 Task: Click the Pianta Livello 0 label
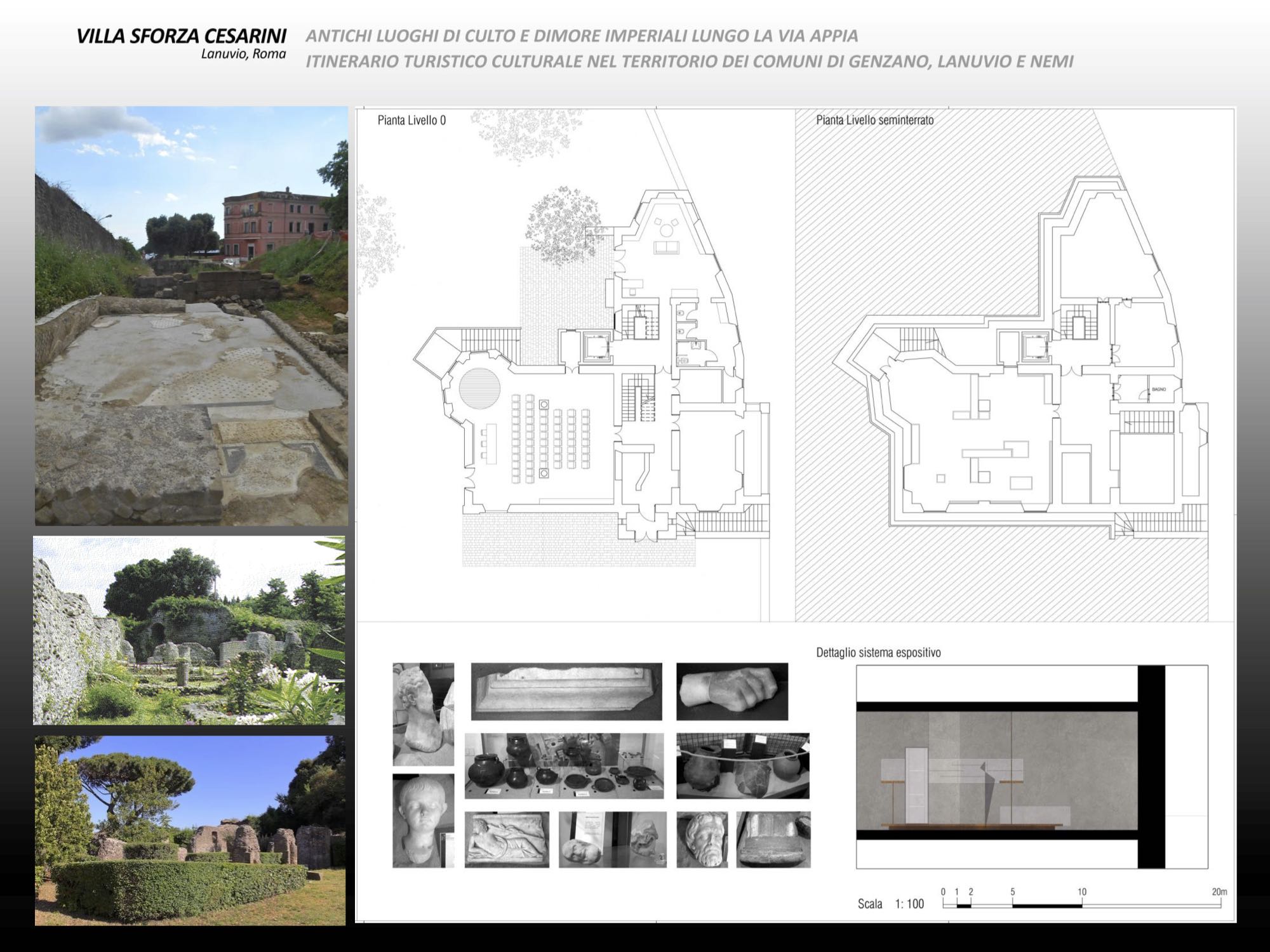[x=411, y=120]
